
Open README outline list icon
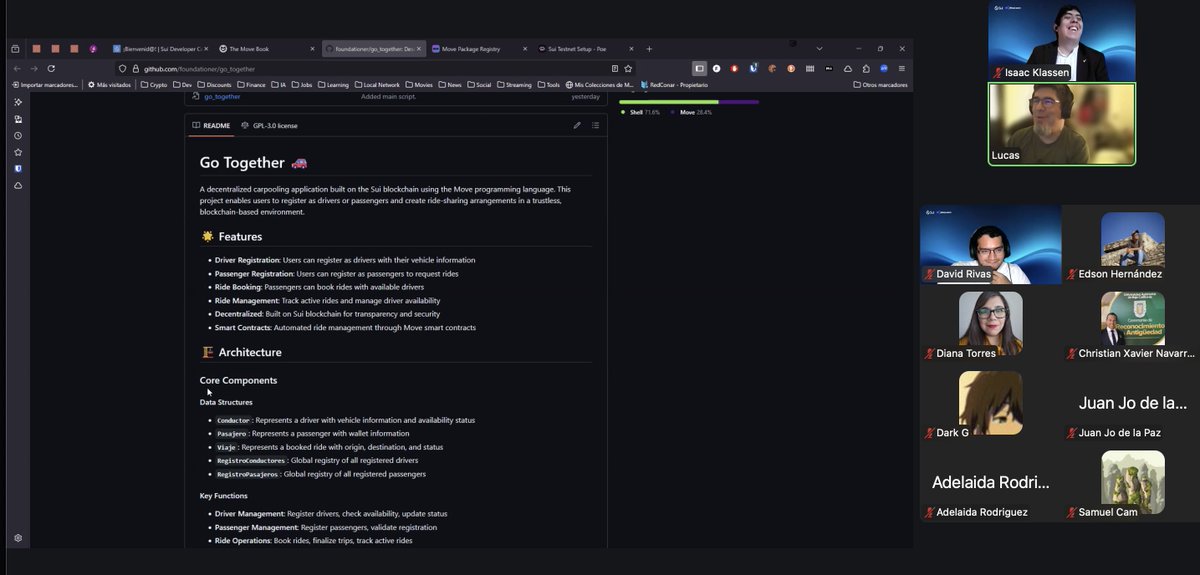coord(595,126)
